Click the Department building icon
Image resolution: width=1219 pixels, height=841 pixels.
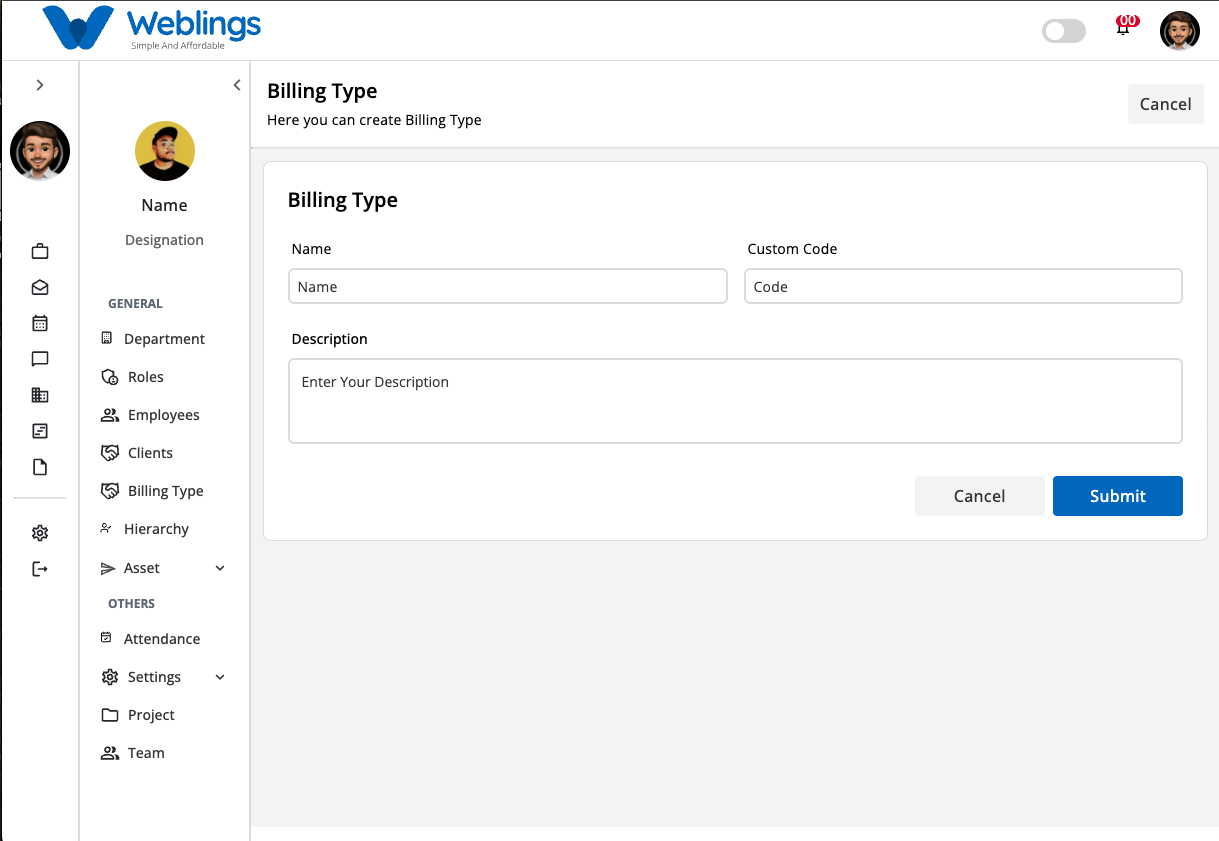click(107, 339)
